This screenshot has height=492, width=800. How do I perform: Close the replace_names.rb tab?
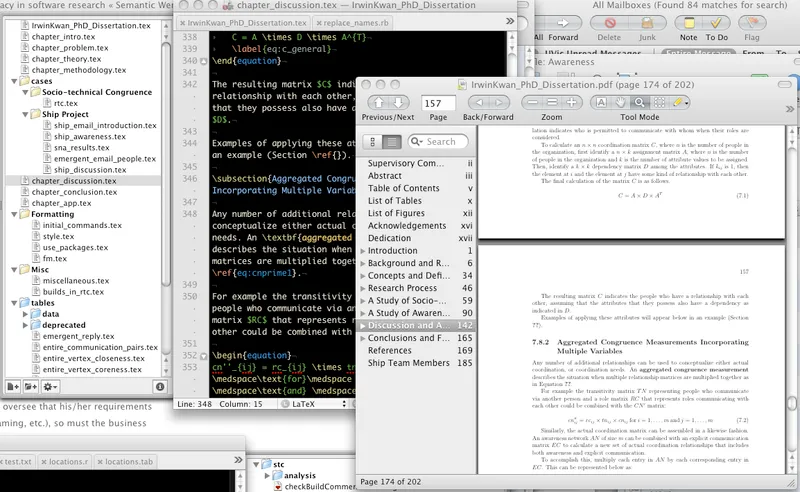tap(319, 23)
